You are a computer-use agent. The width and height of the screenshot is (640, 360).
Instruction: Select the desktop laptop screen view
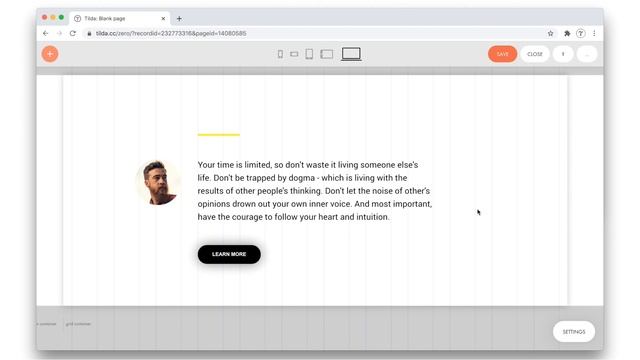click(351, 54)
